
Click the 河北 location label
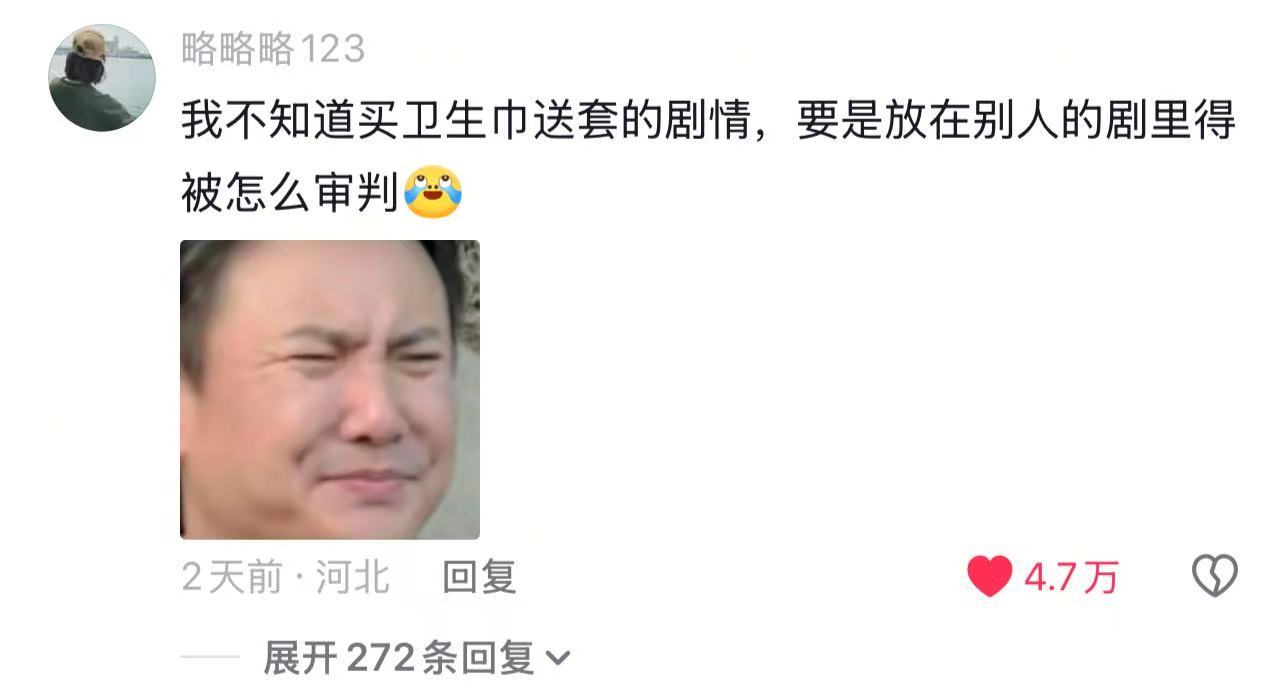[x=353, y=577]
